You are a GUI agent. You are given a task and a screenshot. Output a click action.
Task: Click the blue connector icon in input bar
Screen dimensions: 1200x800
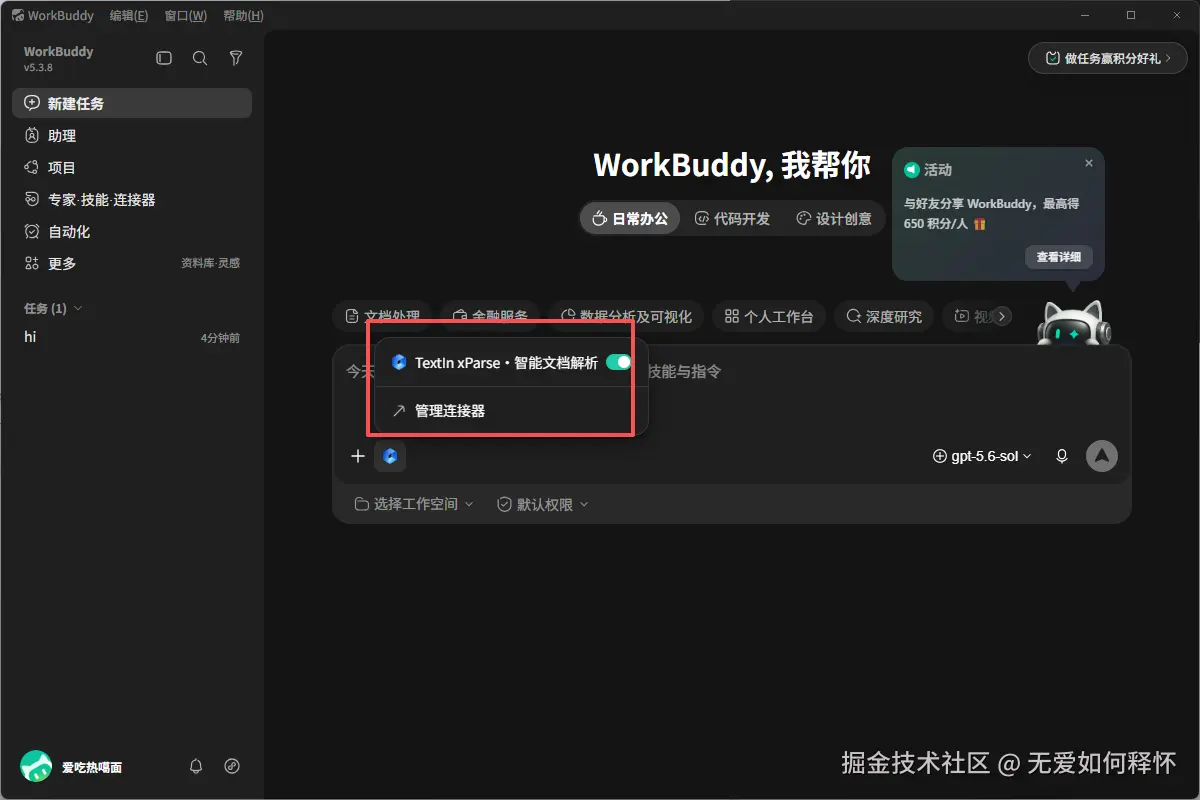pos(390,456)
